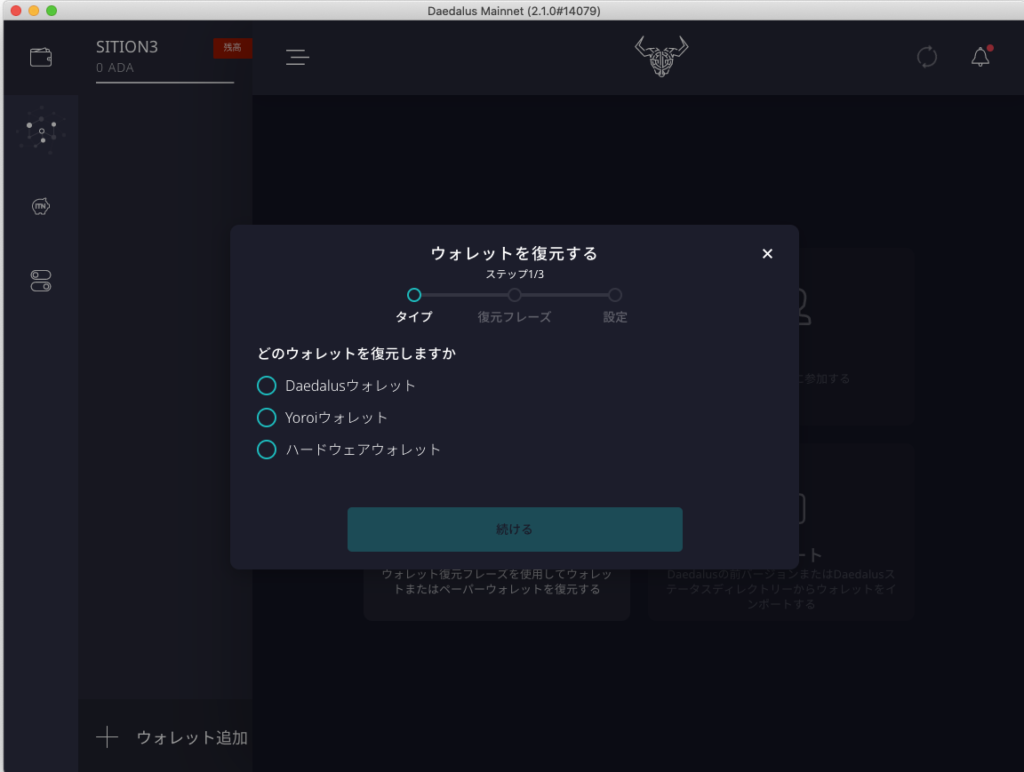Screen dimensions: 1024x772
Task: Select the Daedalusウォレット radio option
Action: [x=266, y=386]
